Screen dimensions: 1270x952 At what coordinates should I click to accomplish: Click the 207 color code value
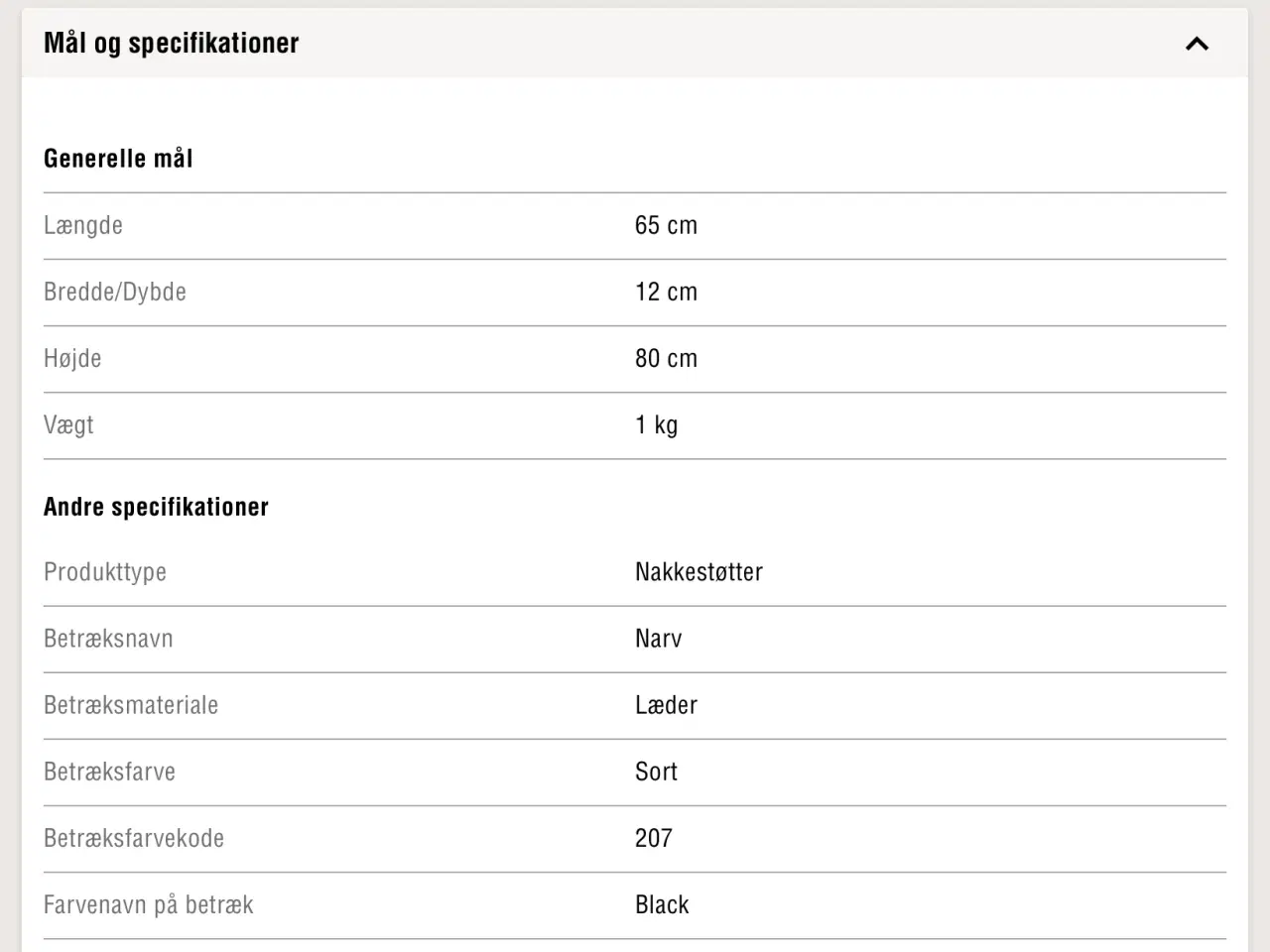(653, 838)
